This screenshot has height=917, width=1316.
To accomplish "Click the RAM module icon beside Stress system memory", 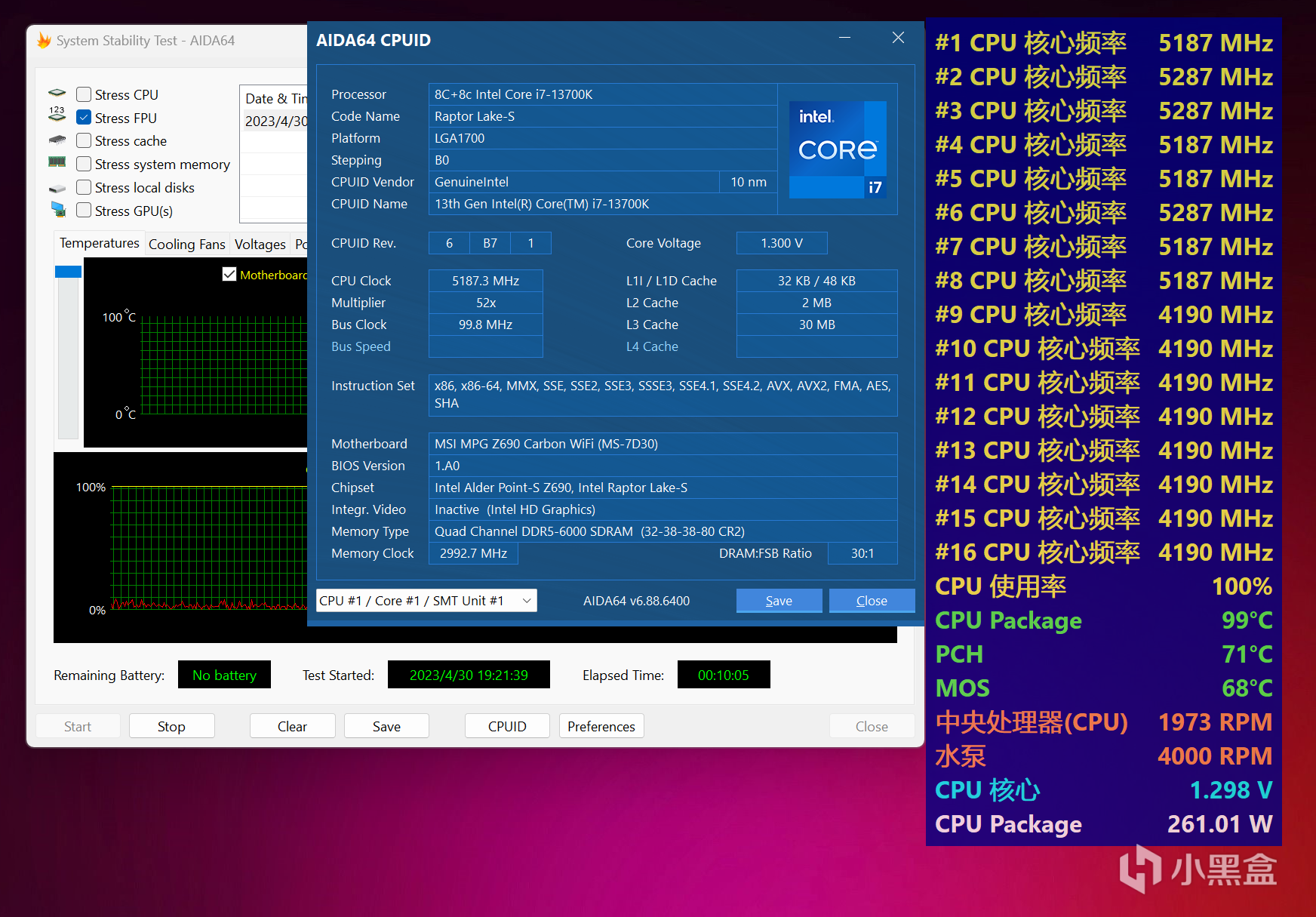I will tap(57, 162).
